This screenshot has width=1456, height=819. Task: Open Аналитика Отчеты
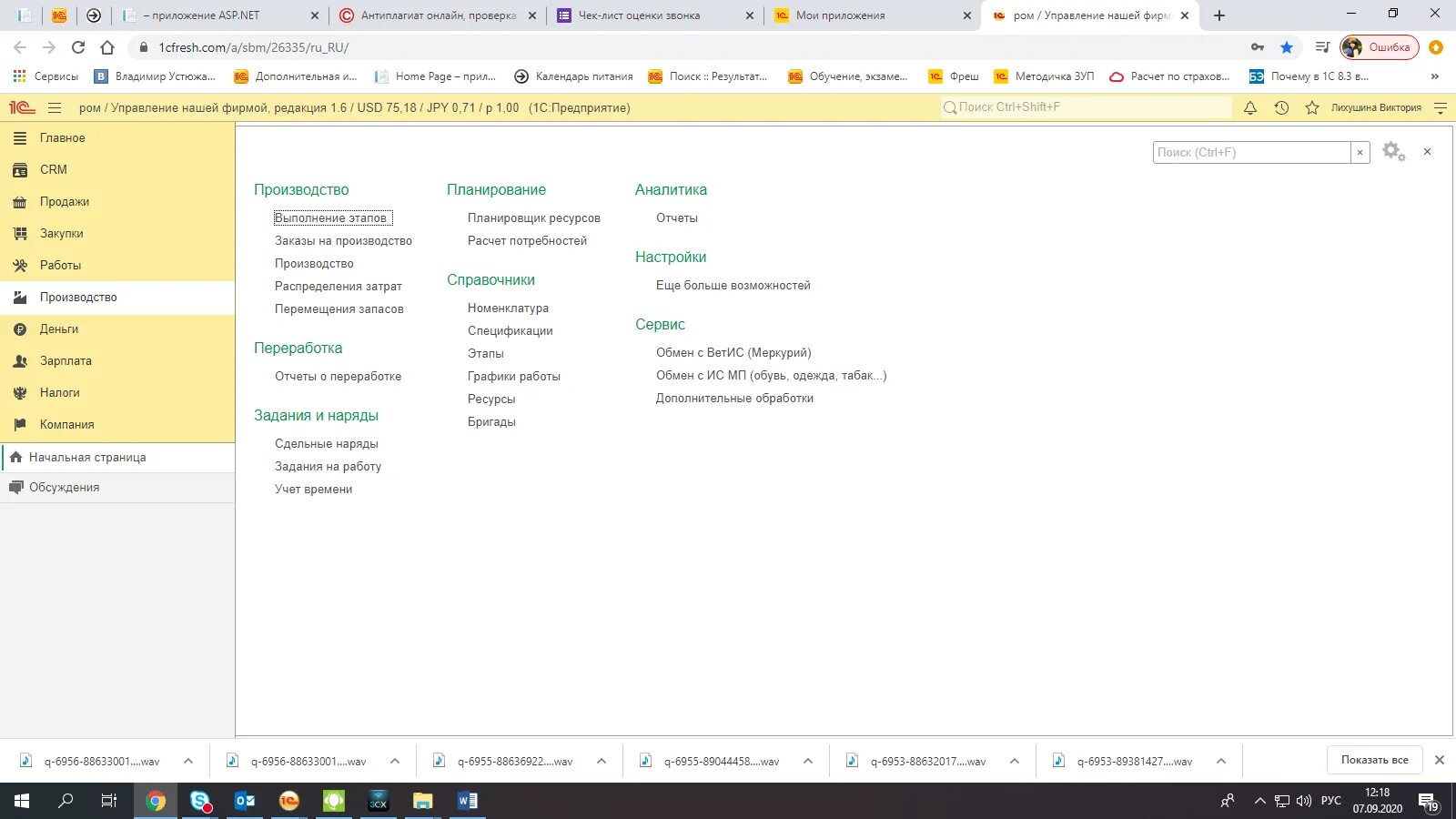[x=676, y=218]
